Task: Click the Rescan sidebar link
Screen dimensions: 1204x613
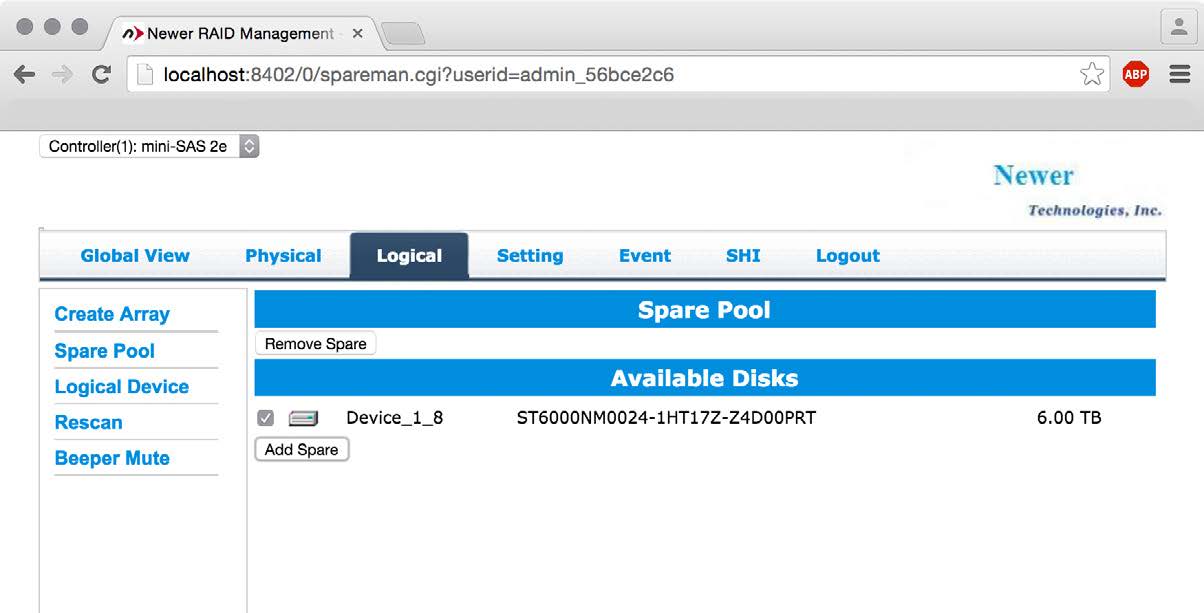Action: pos(89,423)
